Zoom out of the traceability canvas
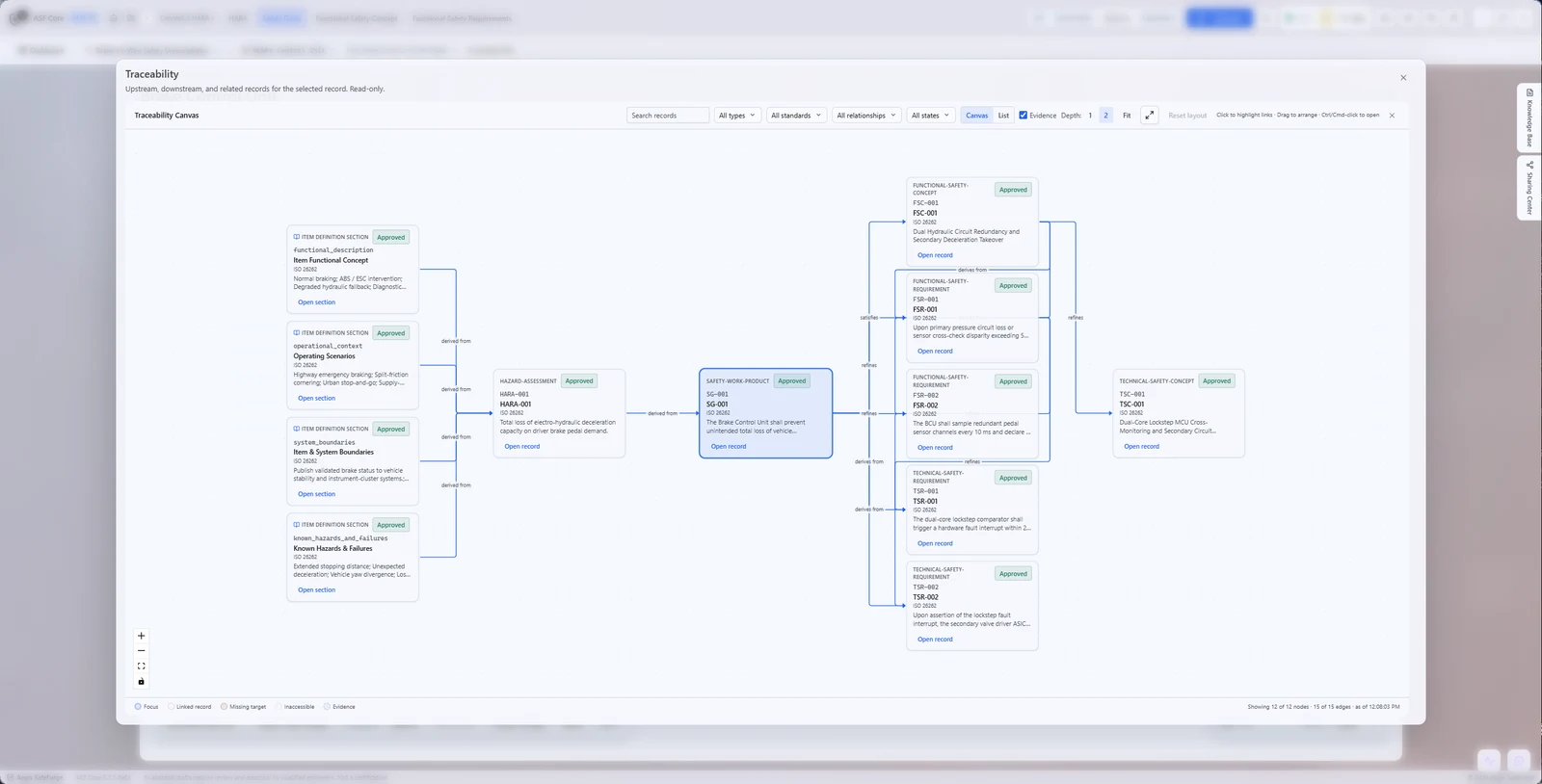This screenshot has width=1542, height=784. tap(141, 651)
